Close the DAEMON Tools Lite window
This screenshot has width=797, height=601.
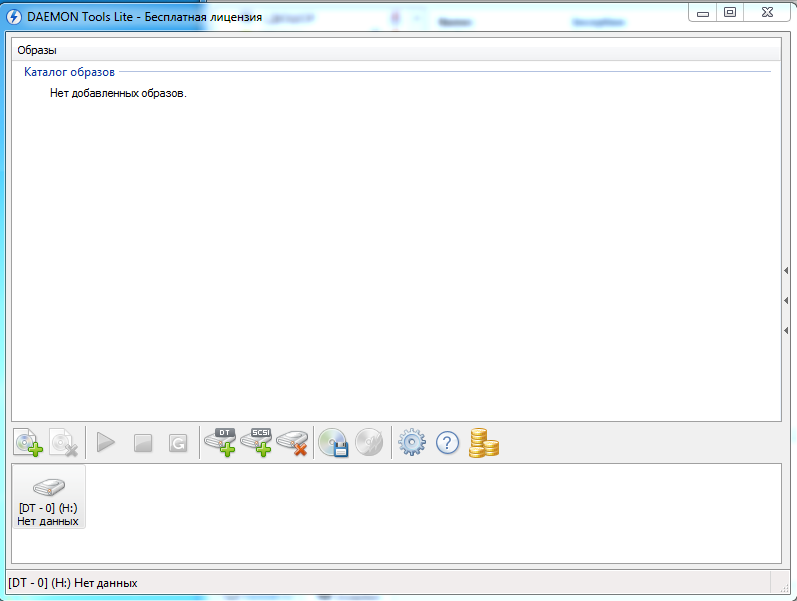[768, 13]
